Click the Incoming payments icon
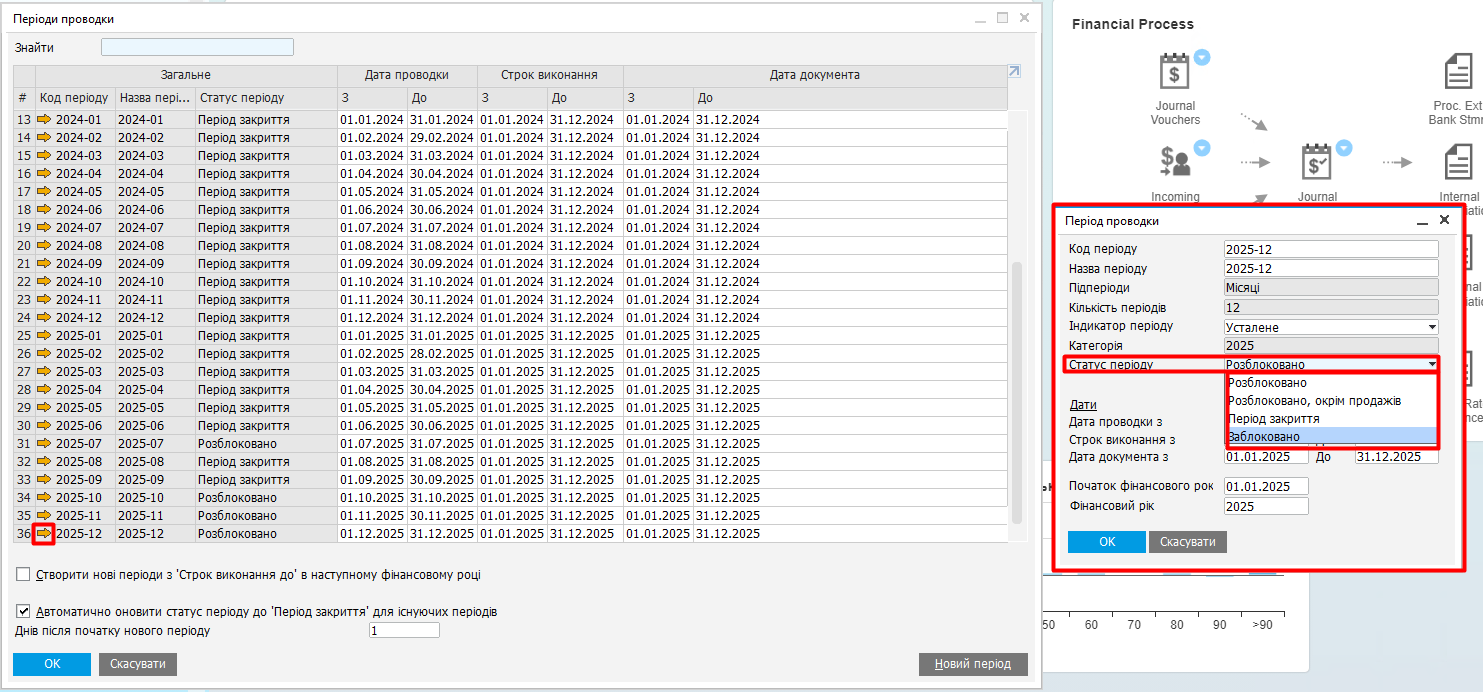The width and height of the screenshot is (1483, 692). (x=1174, y=163)
